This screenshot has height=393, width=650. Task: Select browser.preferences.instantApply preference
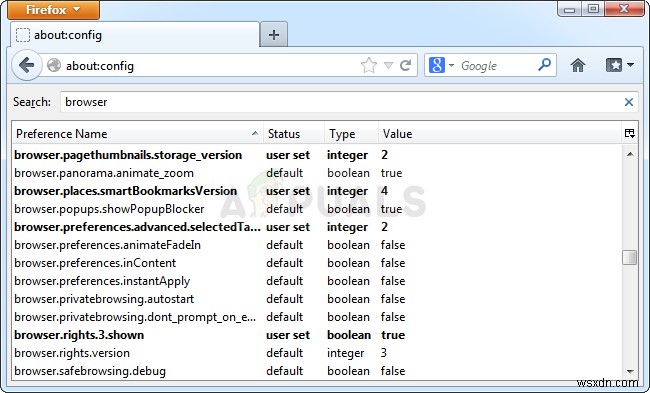[x=317, y=281]
